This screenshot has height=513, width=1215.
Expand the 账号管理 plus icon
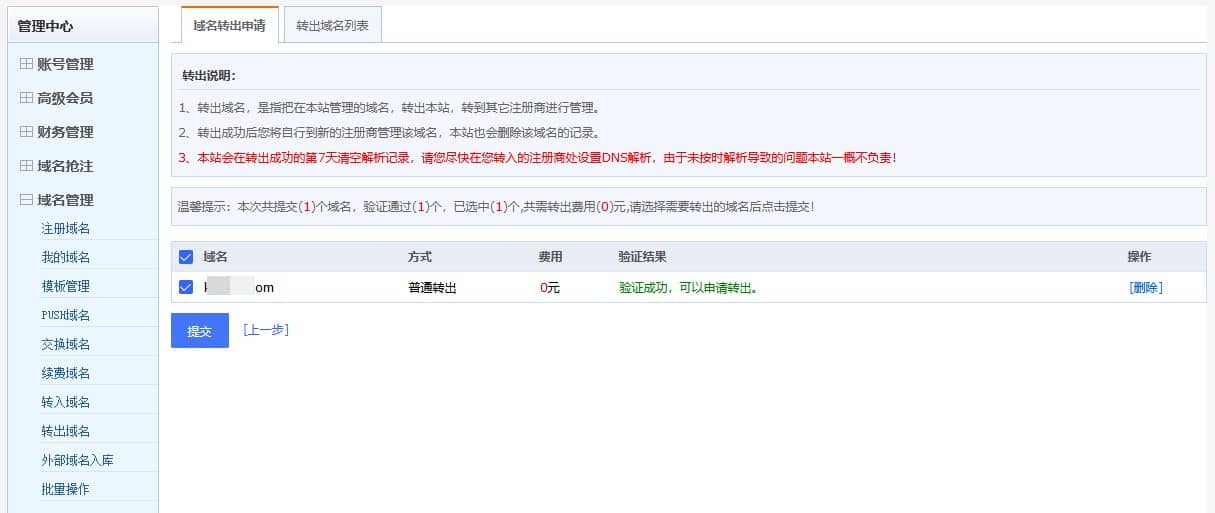pos(27,64)
